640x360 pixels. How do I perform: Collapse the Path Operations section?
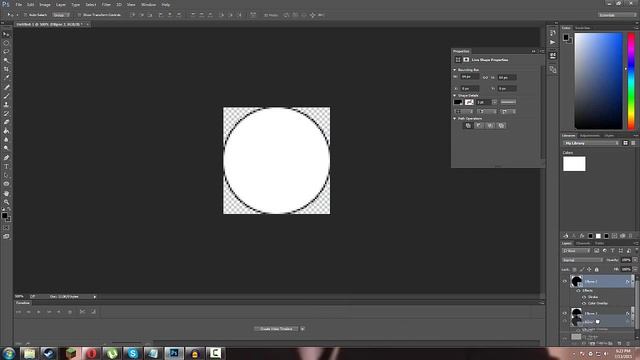tap(455, 118)
